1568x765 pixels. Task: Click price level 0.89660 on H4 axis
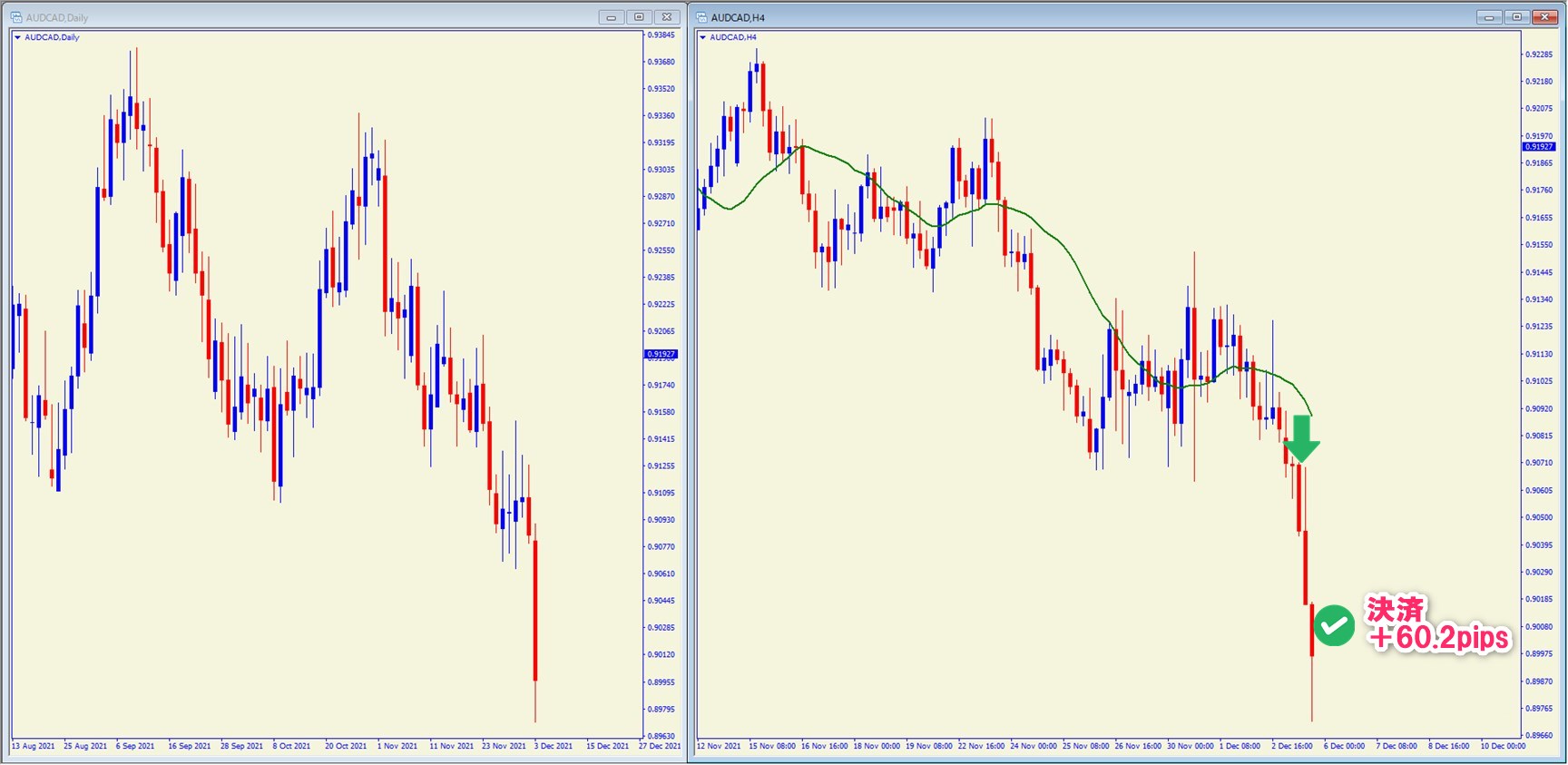click(1539, 735)
